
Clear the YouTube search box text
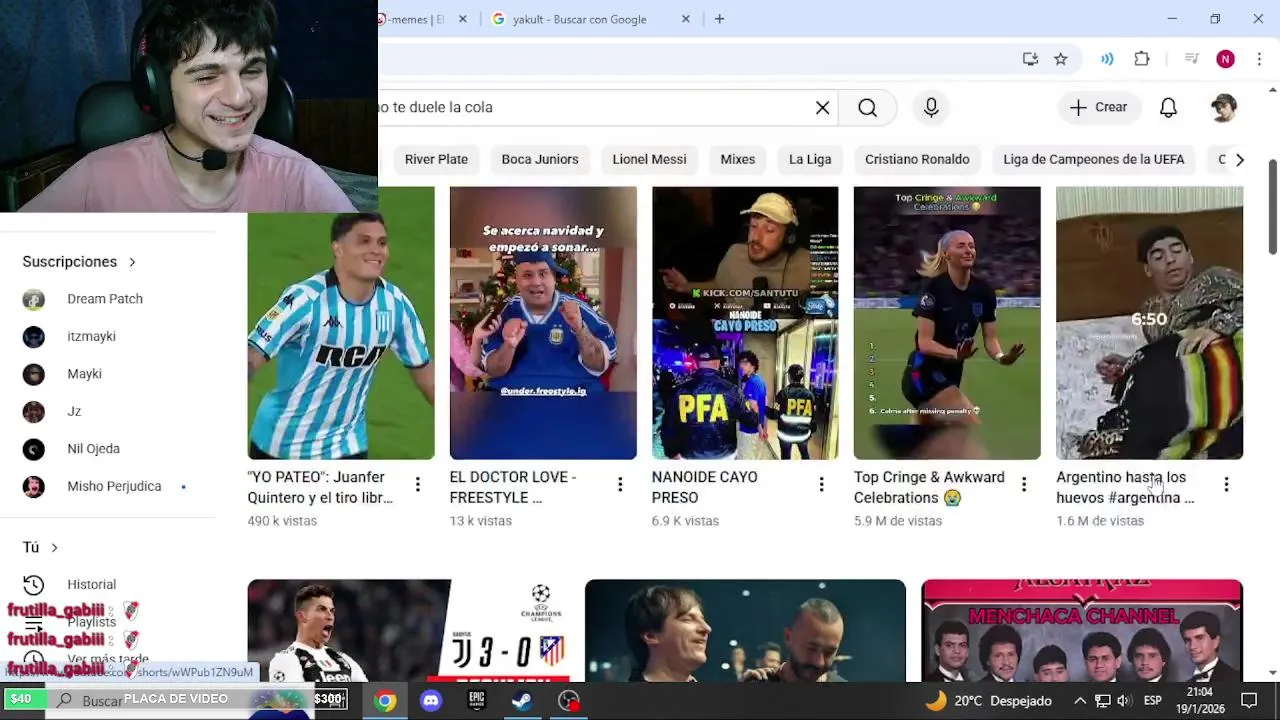click(822, 107)
